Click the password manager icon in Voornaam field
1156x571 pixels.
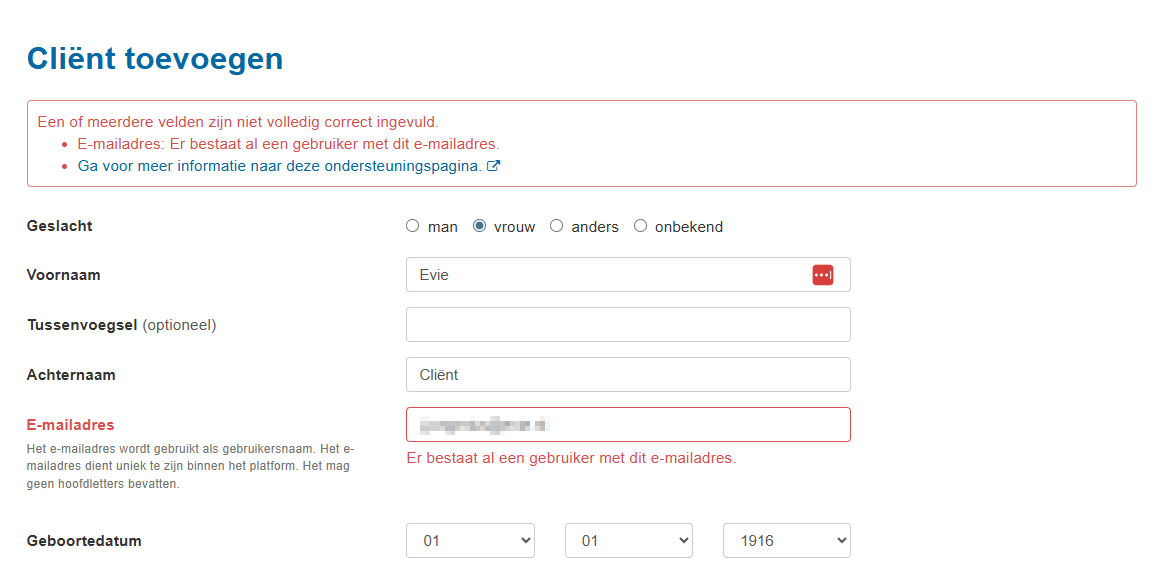[822, 275]
